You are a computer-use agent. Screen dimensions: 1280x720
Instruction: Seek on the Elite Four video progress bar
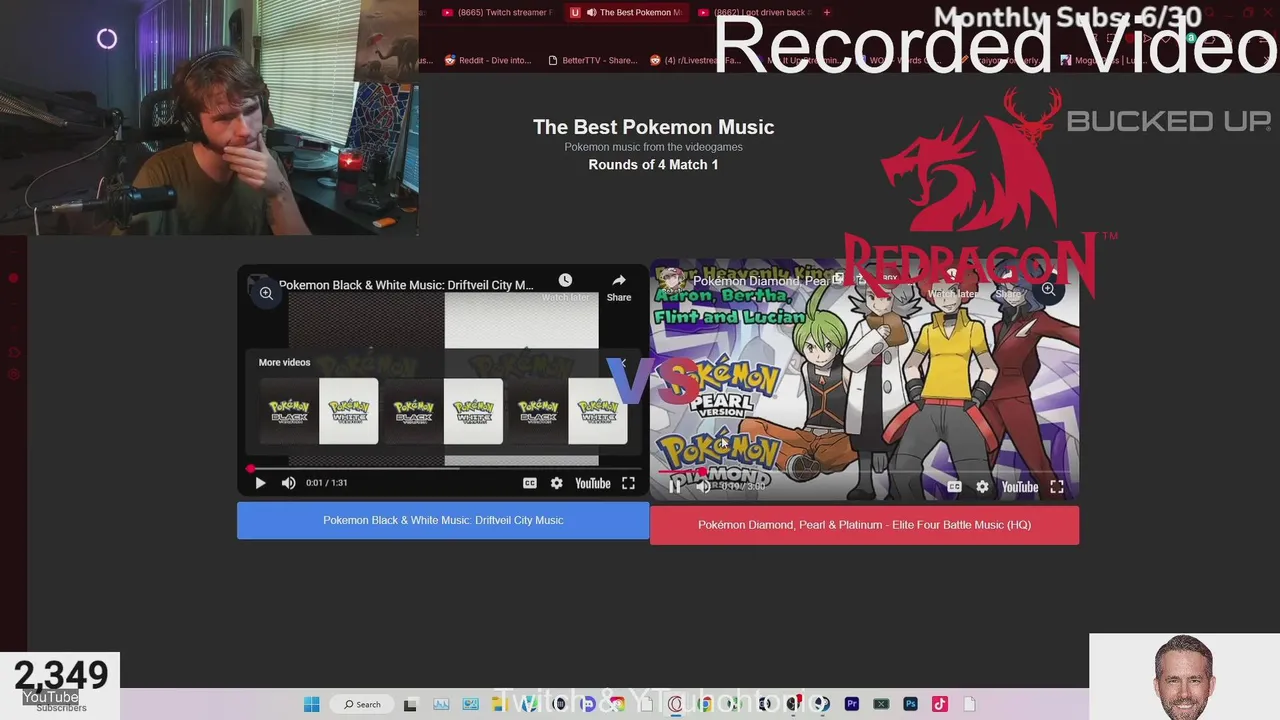tap(864, 471)
